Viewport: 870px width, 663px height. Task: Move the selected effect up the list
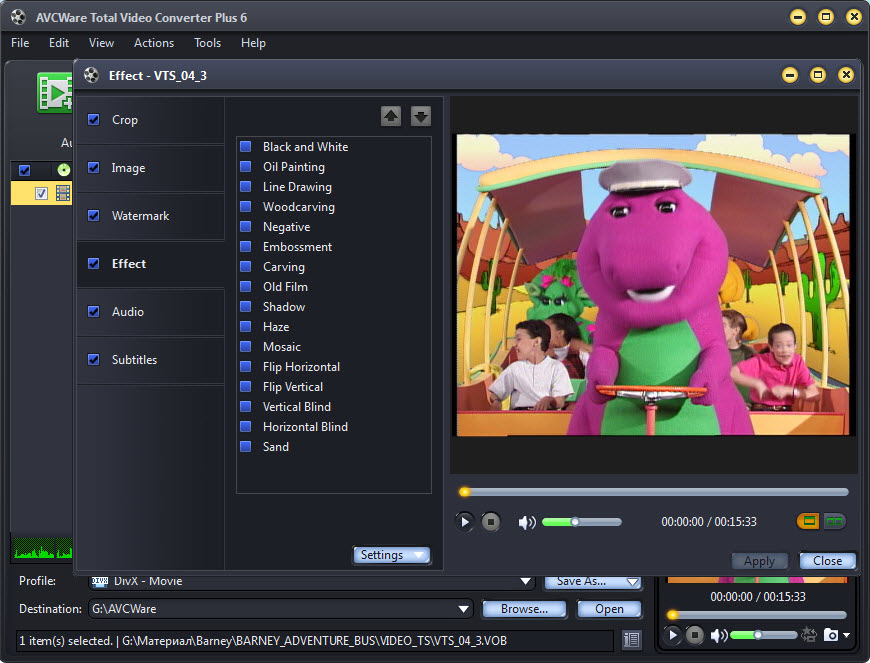click(x=390, y=115)
